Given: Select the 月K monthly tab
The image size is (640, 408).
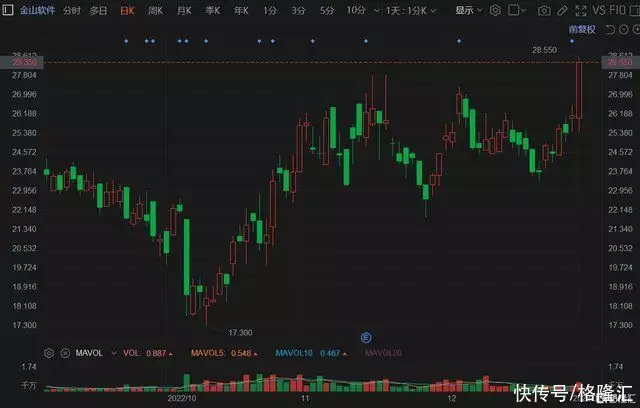Looking at the screenshot, I should tap(184, 11).
